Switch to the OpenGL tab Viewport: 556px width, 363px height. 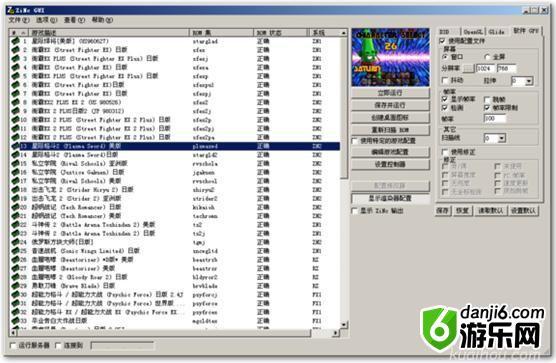tap(473, 32)
